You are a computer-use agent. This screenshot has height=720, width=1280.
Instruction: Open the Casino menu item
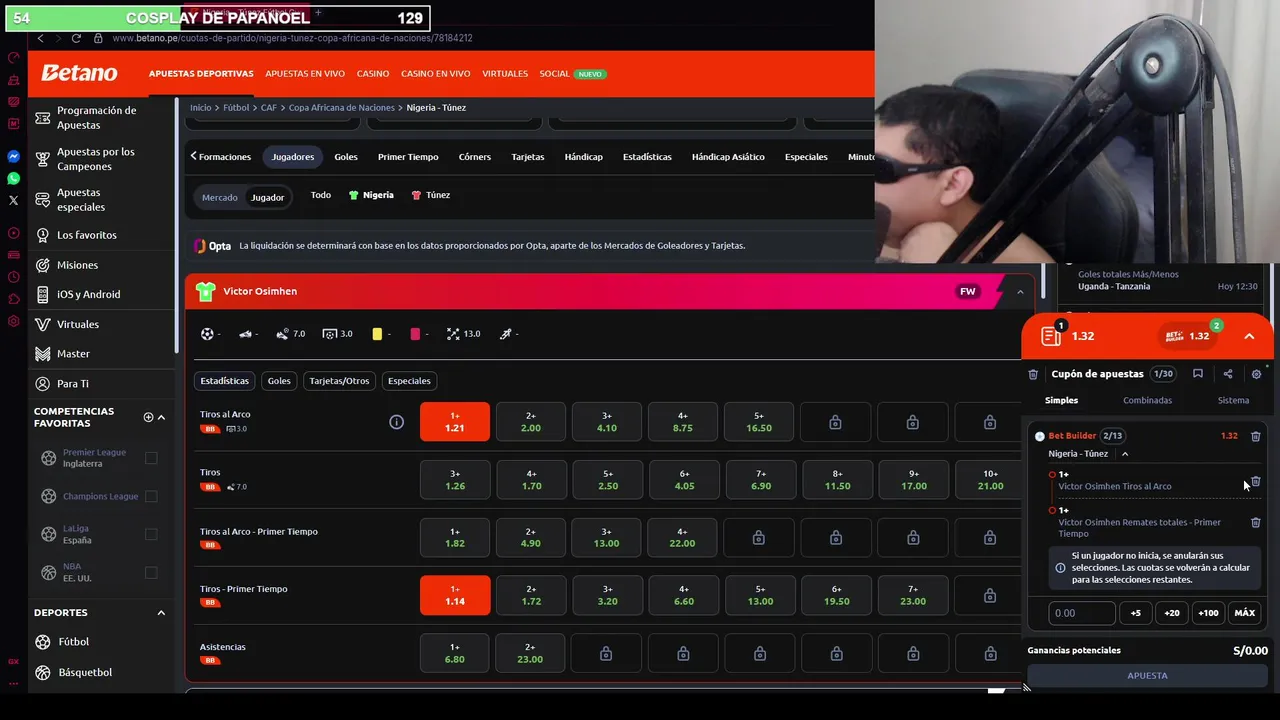pos(373,74)
